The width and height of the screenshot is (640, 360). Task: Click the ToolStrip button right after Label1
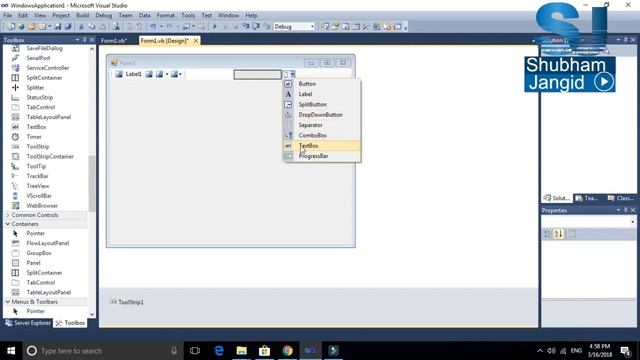[x=149, y=74]
